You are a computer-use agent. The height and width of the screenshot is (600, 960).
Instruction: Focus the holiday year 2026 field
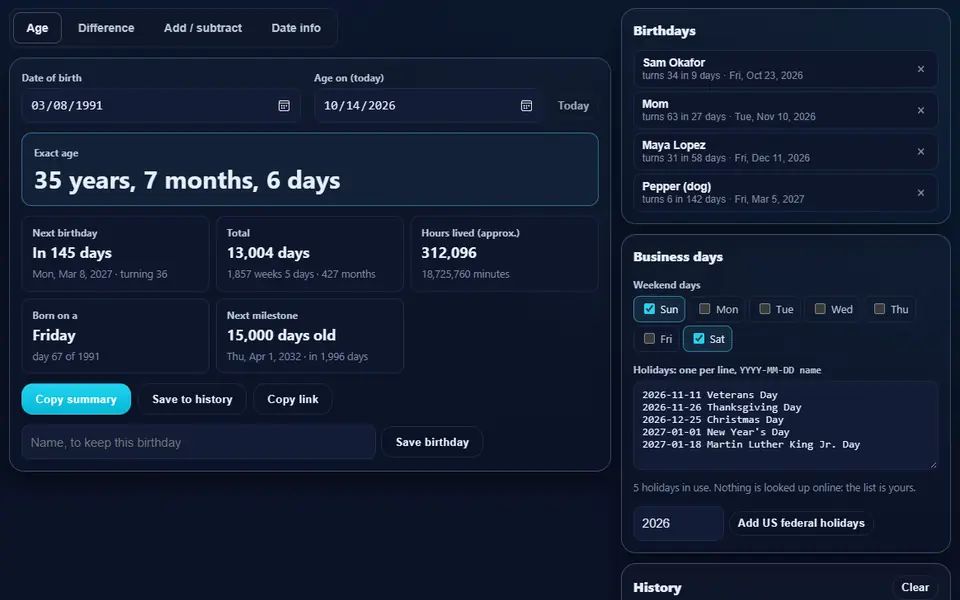click(678, 523)
